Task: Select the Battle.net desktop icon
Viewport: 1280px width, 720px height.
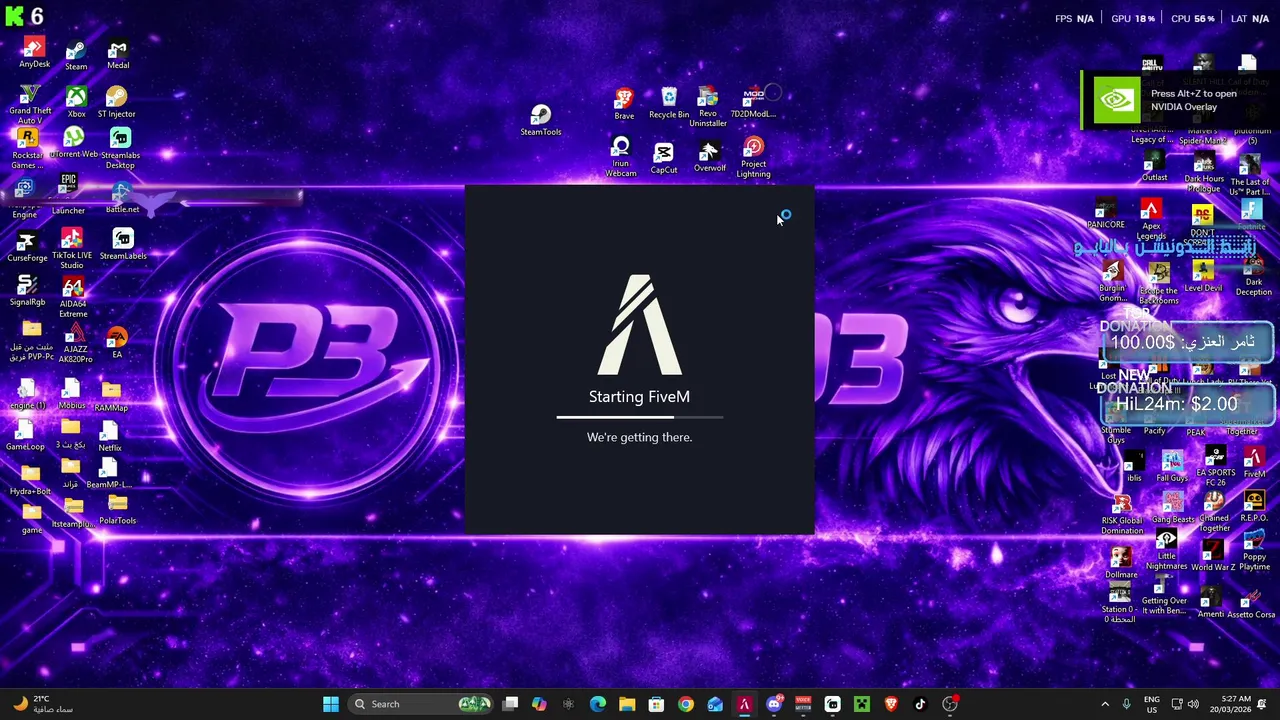Action: coord(122,197)
